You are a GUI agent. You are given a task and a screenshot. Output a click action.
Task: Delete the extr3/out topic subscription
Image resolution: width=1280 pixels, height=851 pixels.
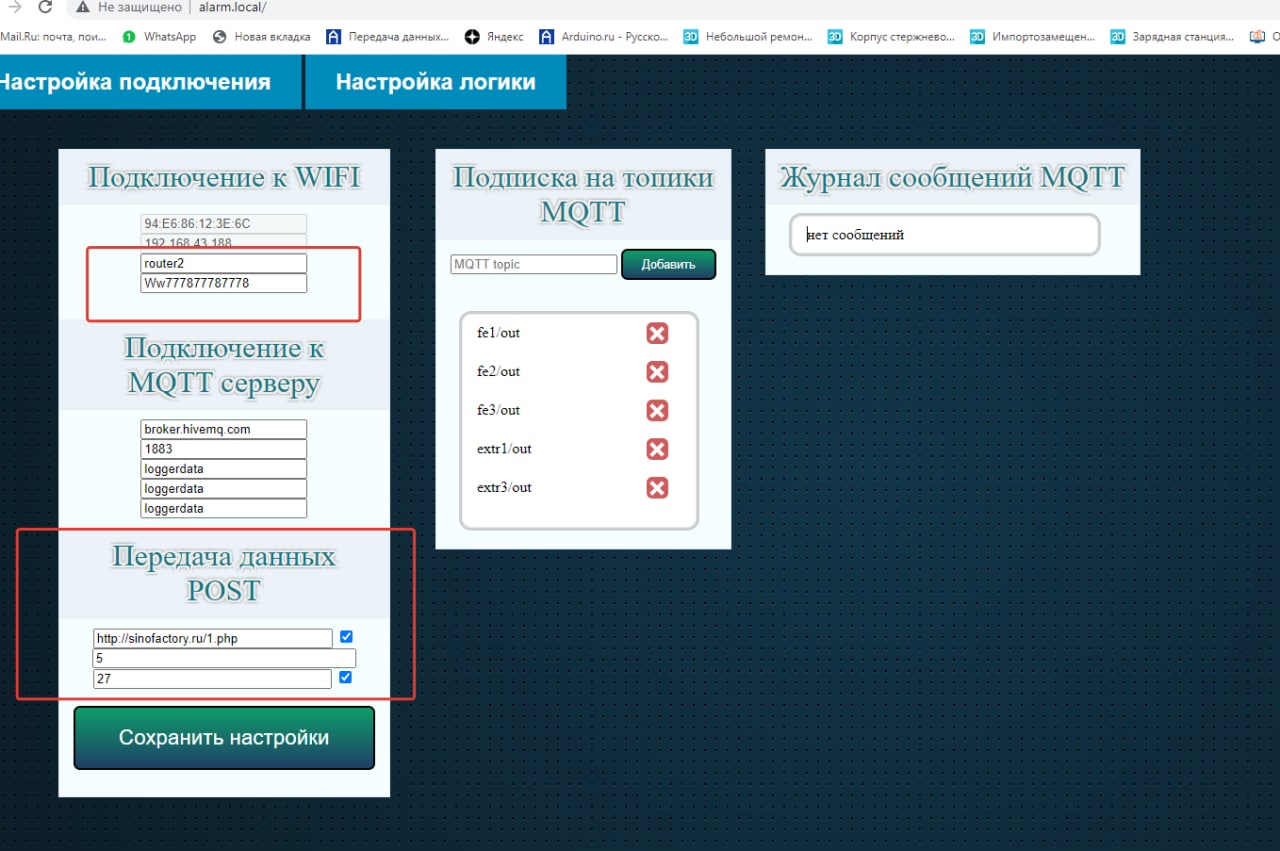pyautogui.click(x=657, y=488)
